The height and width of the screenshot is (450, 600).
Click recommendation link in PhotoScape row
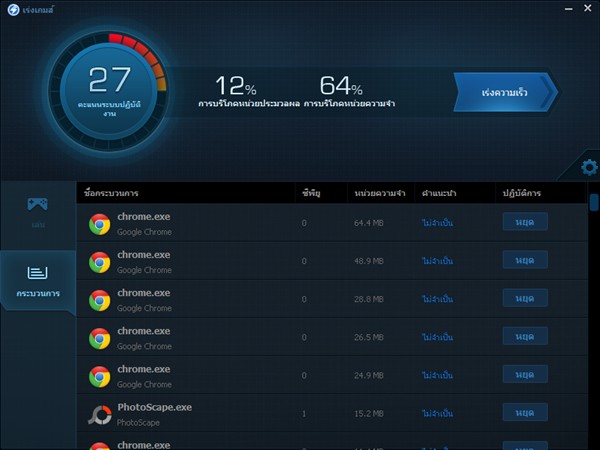pos(437,413)
